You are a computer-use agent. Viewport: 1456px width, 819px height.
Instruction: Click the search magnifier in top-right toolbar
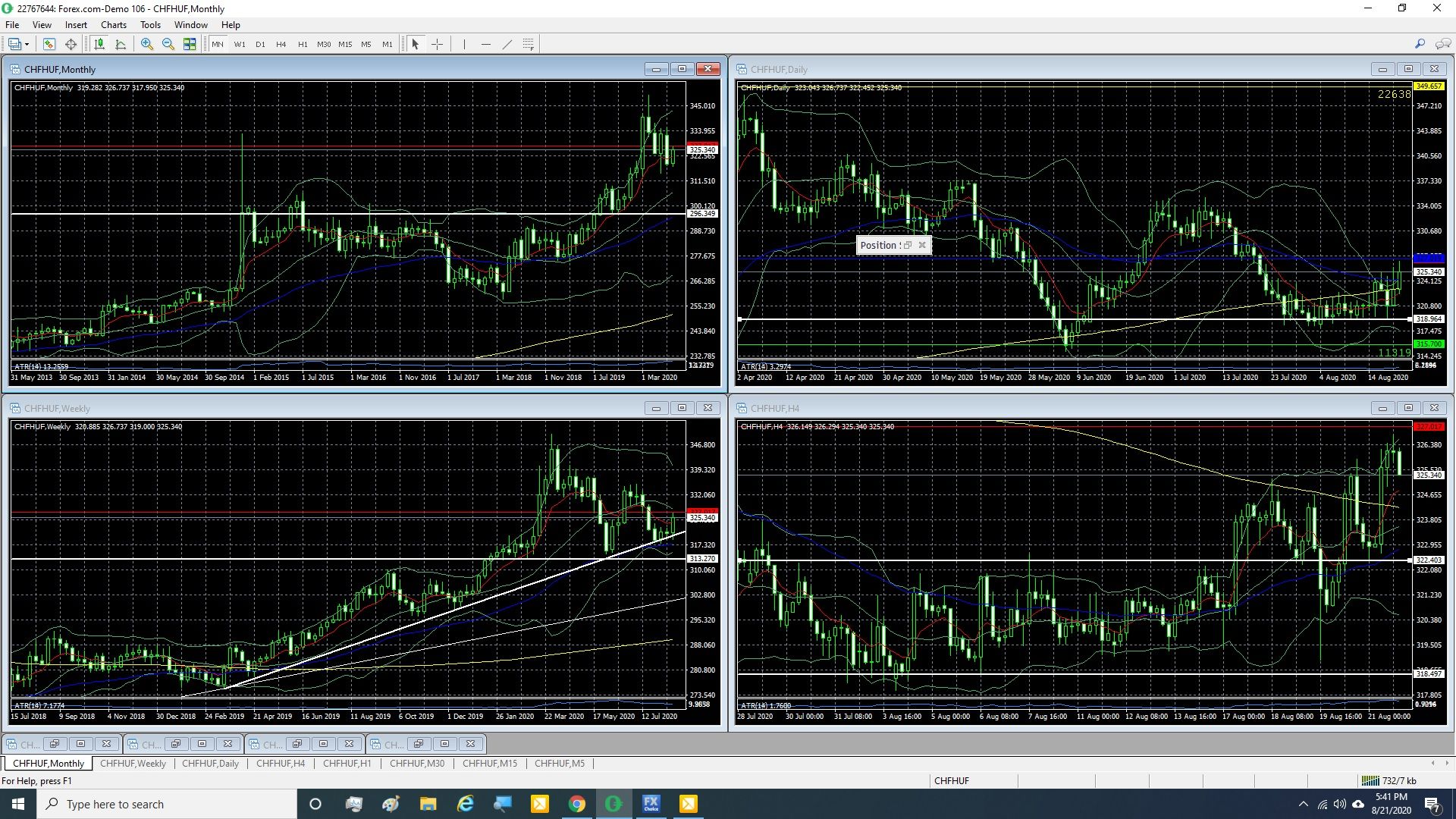click(1420, 44)
